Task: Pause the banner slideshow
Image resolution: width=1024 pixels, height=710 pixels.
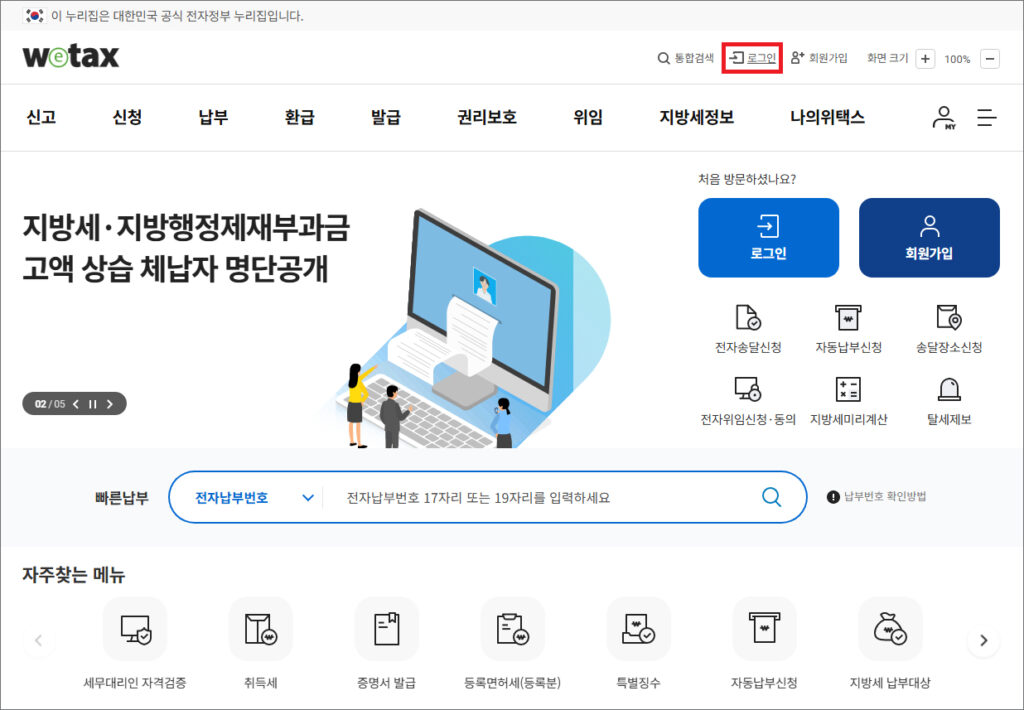Action: (92, 404)
